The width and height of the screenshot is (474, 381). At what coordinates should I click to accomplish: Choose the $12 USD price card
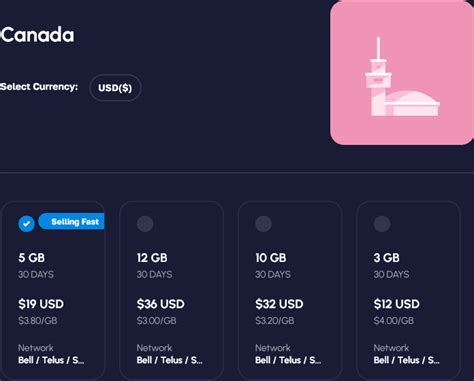(x=408, y=291)
